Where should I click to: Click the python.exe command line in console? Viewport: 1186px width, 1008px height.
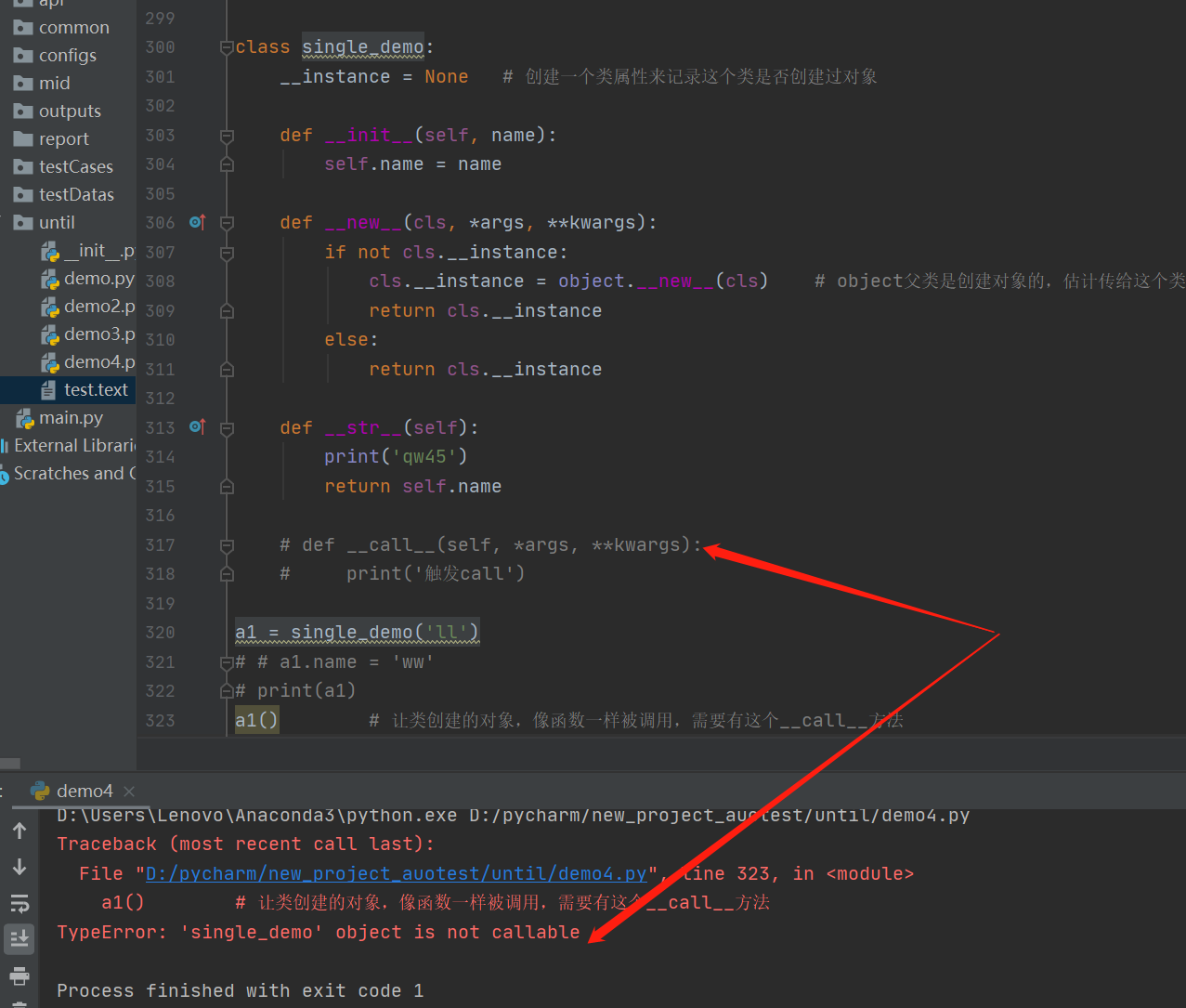pos(513,816)
